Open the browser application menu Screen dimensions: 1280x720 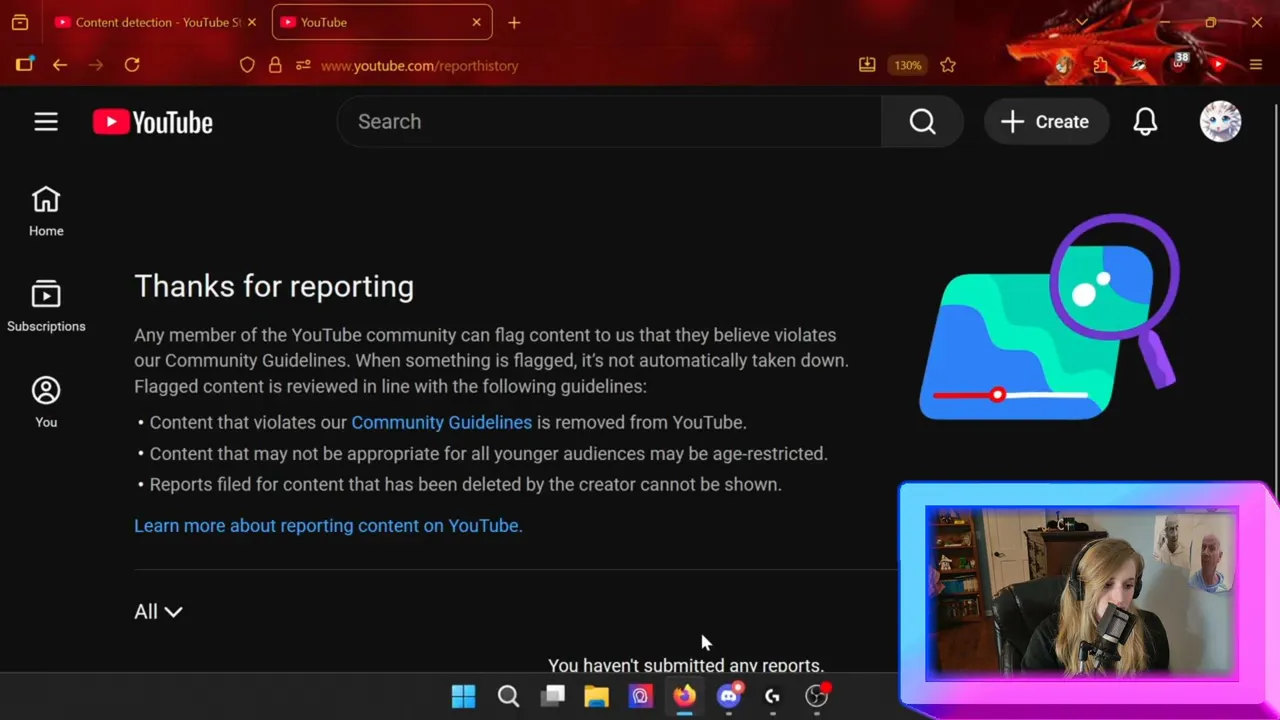[1256, 65]
